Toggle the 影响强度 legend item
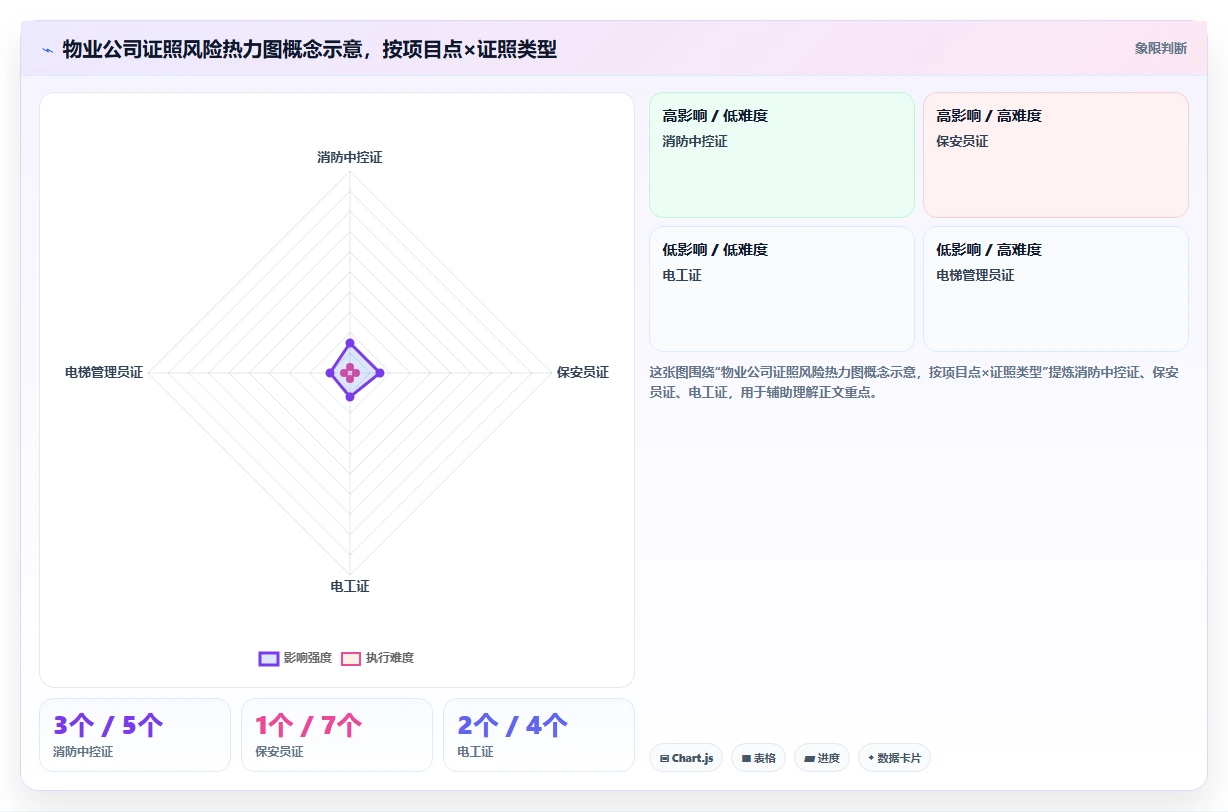 [295, 658]
